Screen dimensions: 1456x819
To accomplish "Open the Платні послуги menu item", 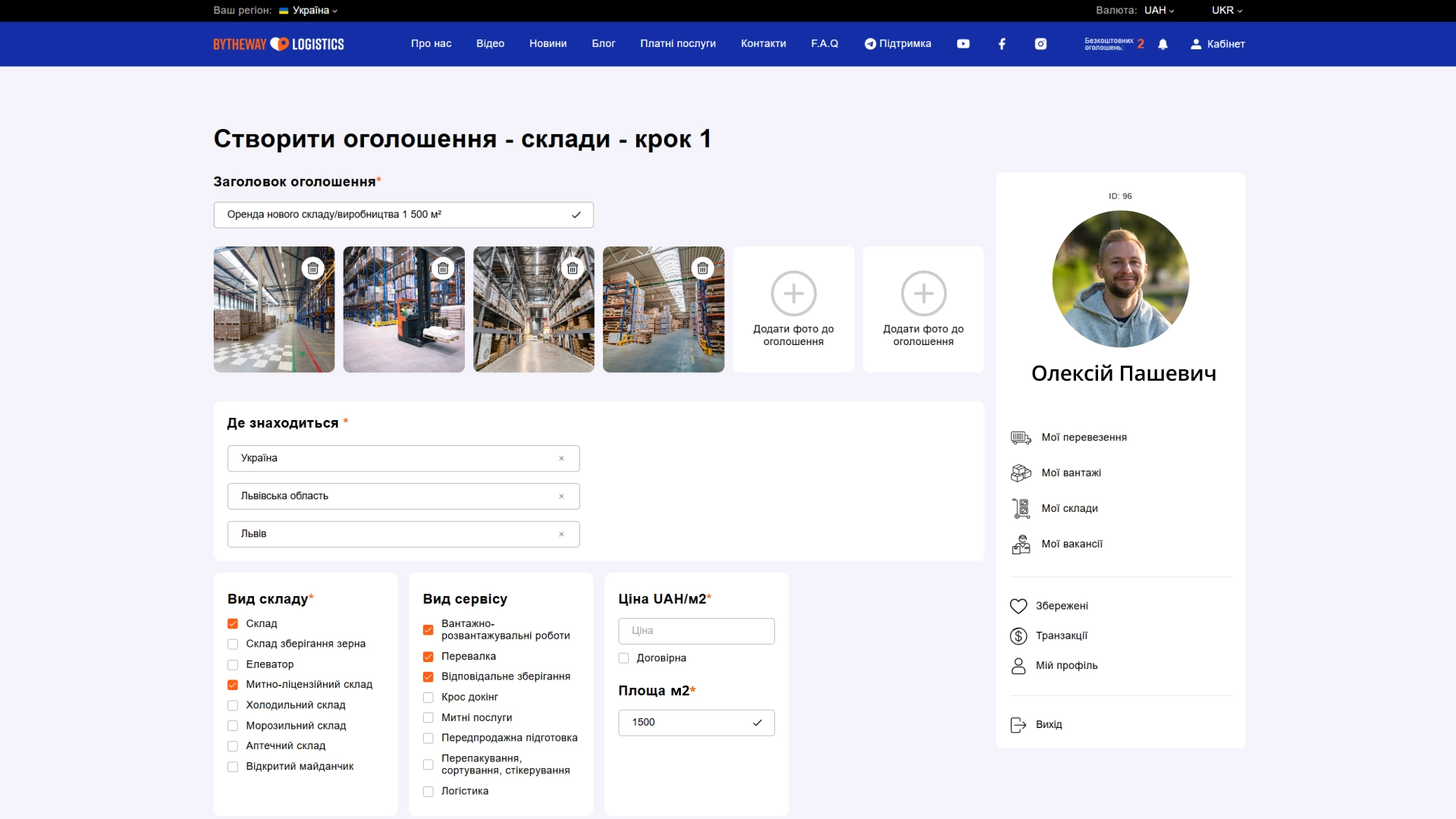I will point(677,44).
